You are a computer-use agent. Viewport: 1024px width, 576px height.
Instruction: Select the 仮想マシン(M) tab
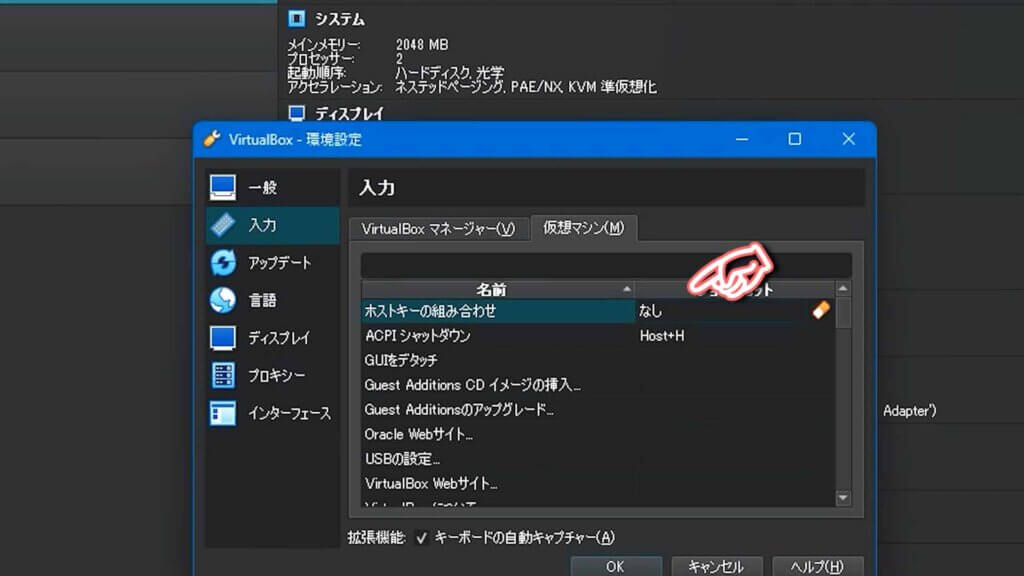click(584, 228)
